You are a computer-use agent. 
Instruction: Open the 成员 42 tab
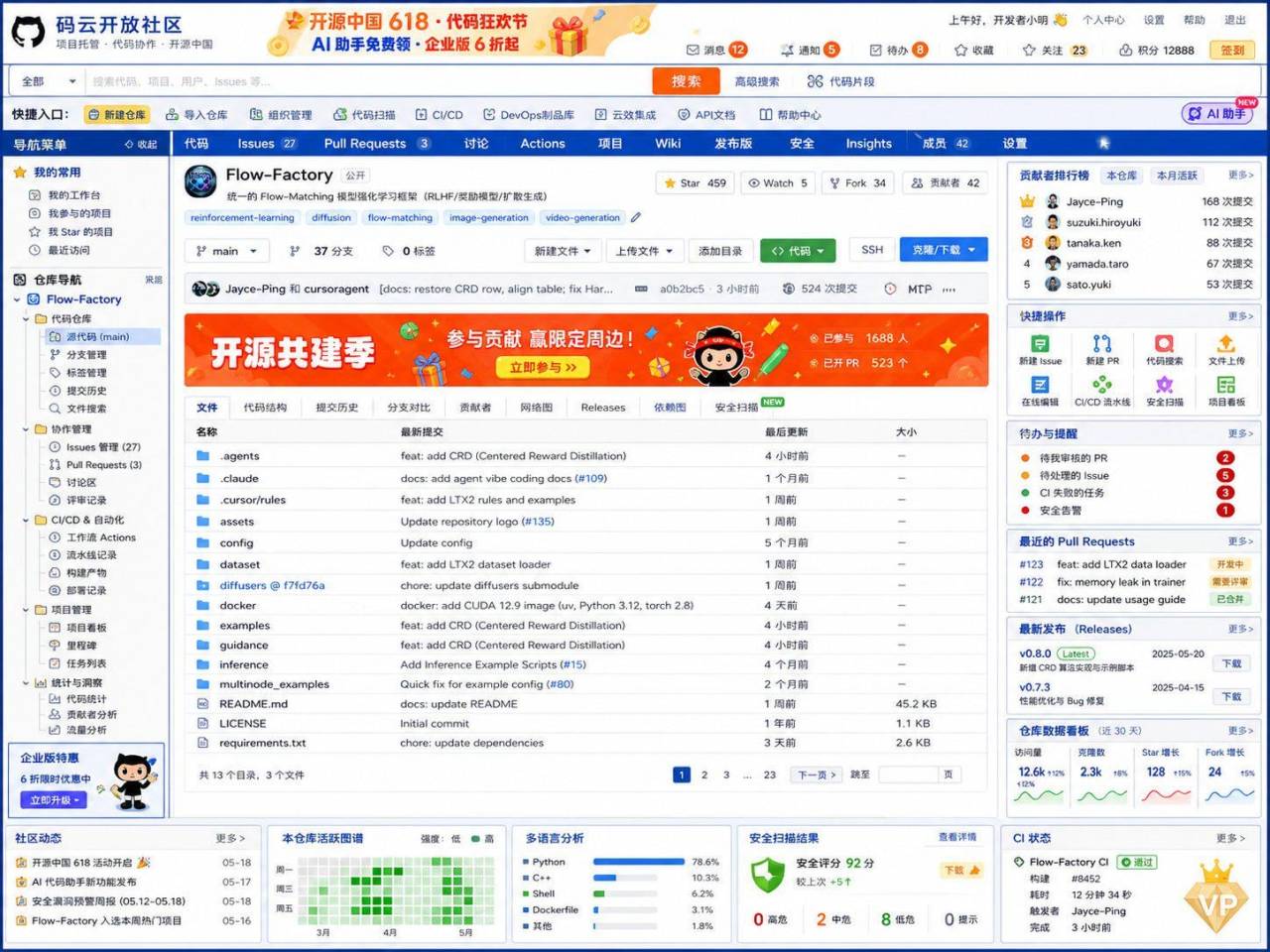pyautogui.click(x=946, y=144)
